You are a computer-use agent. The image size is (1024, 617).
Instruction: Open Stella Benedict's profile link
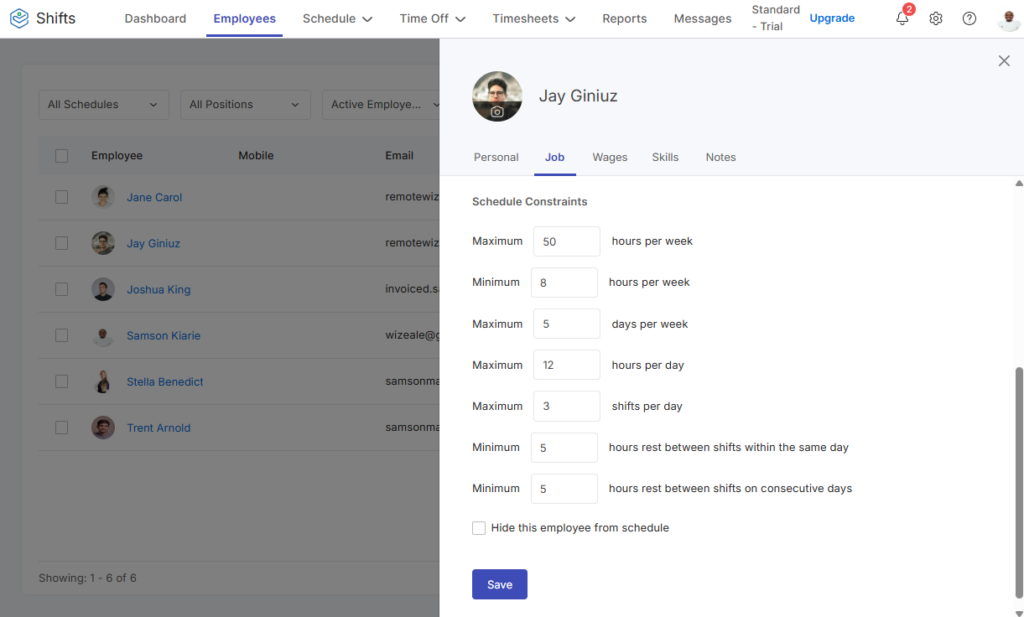coord(165,382)
